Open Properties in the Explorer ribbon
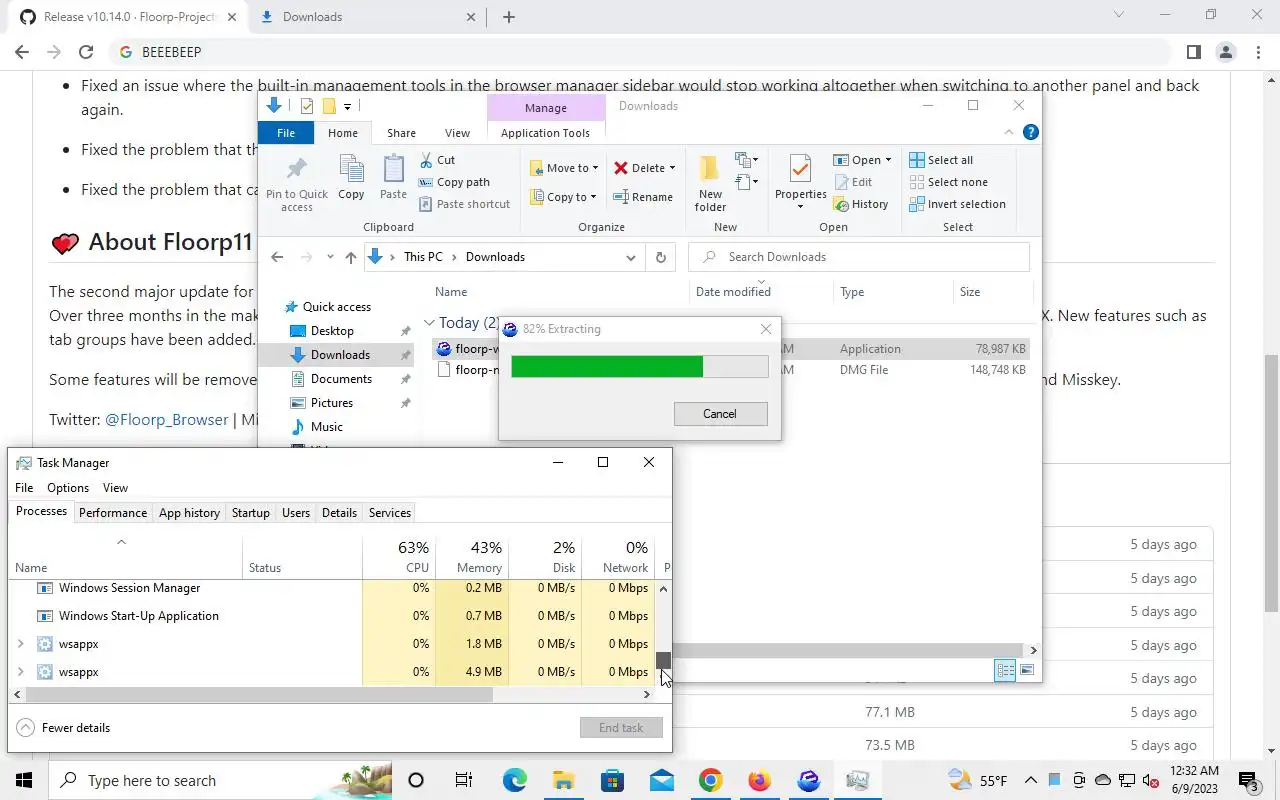 [x=800, y=183]
